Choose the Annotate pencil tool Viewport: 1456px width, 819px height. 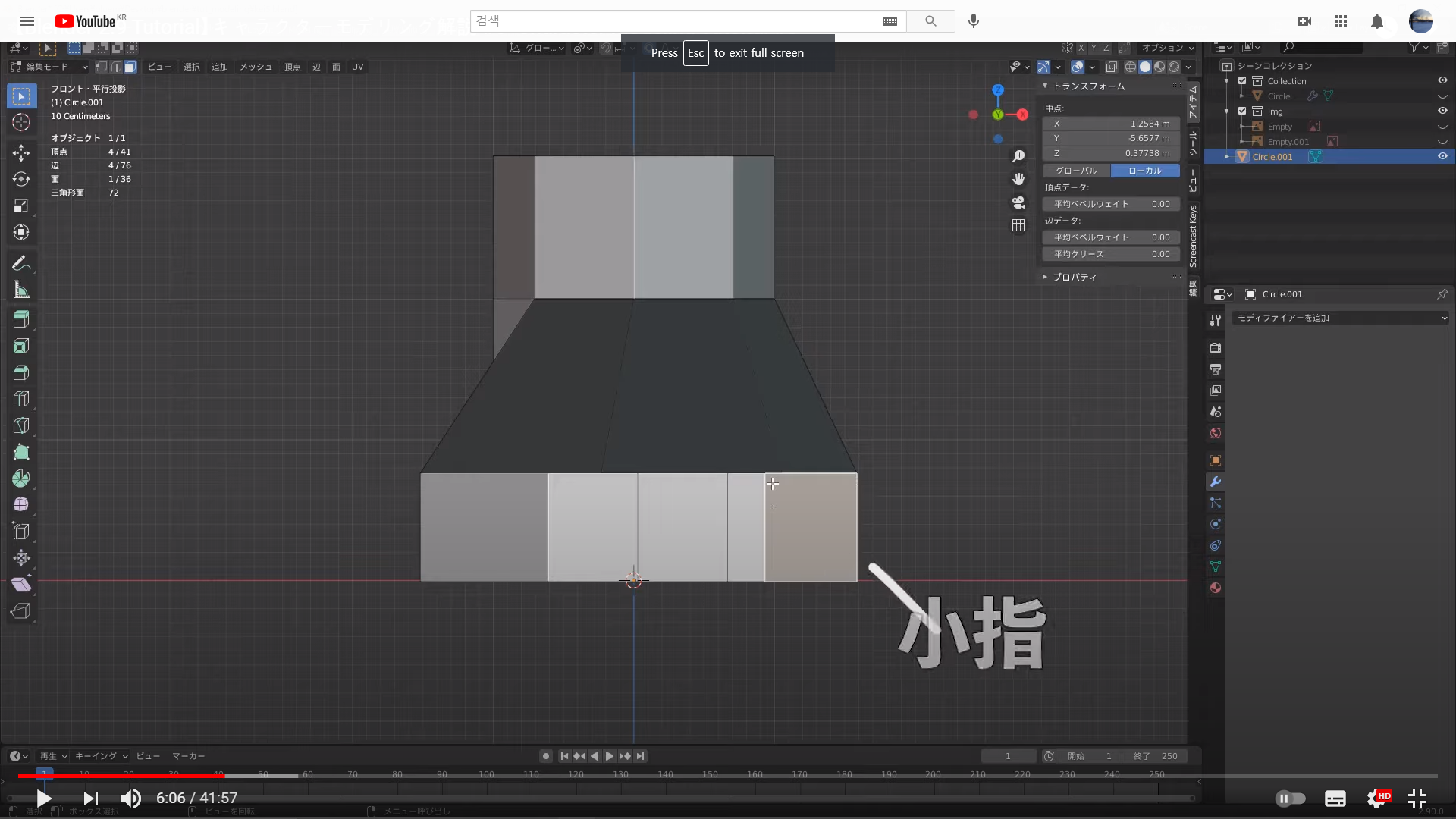[21, 263]
